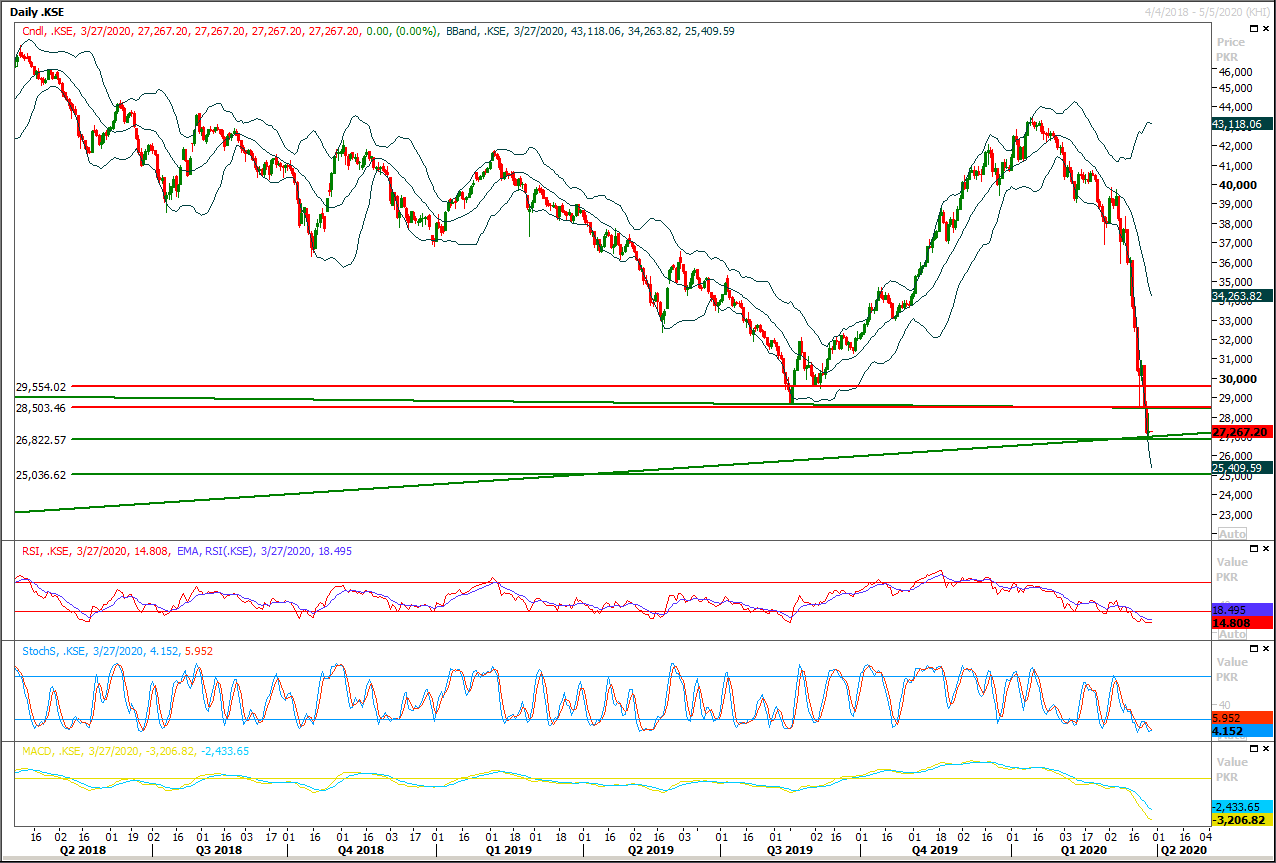Close the MACD indicator pane

coord(1266,749)
